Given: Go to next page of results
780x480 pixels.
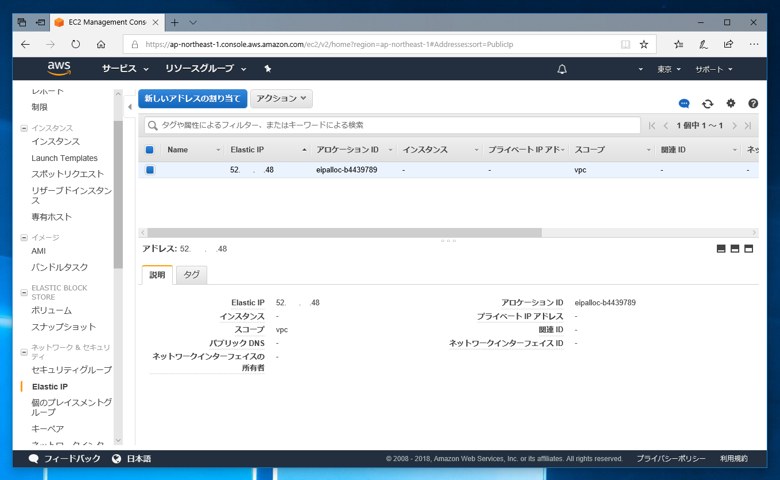Looking at the screenshot, I should (734, 126).
